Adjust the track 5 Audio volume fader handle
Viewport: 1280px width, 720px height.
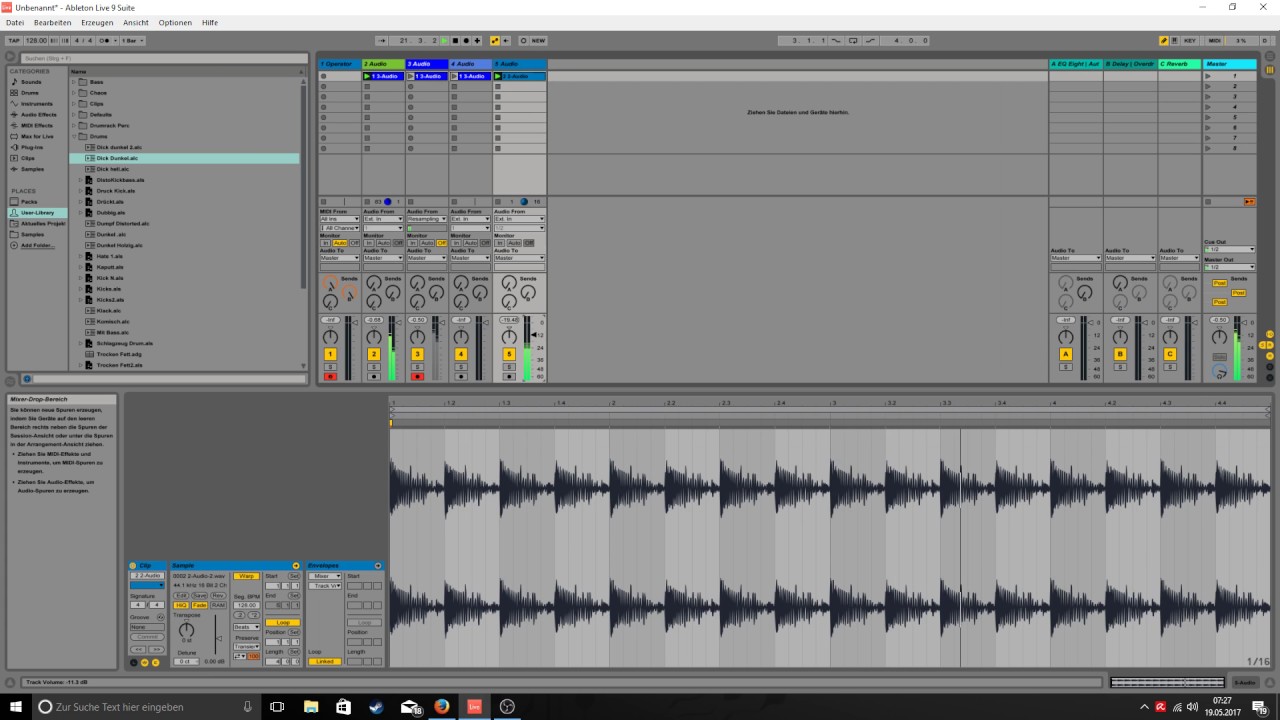pos(533,334)
